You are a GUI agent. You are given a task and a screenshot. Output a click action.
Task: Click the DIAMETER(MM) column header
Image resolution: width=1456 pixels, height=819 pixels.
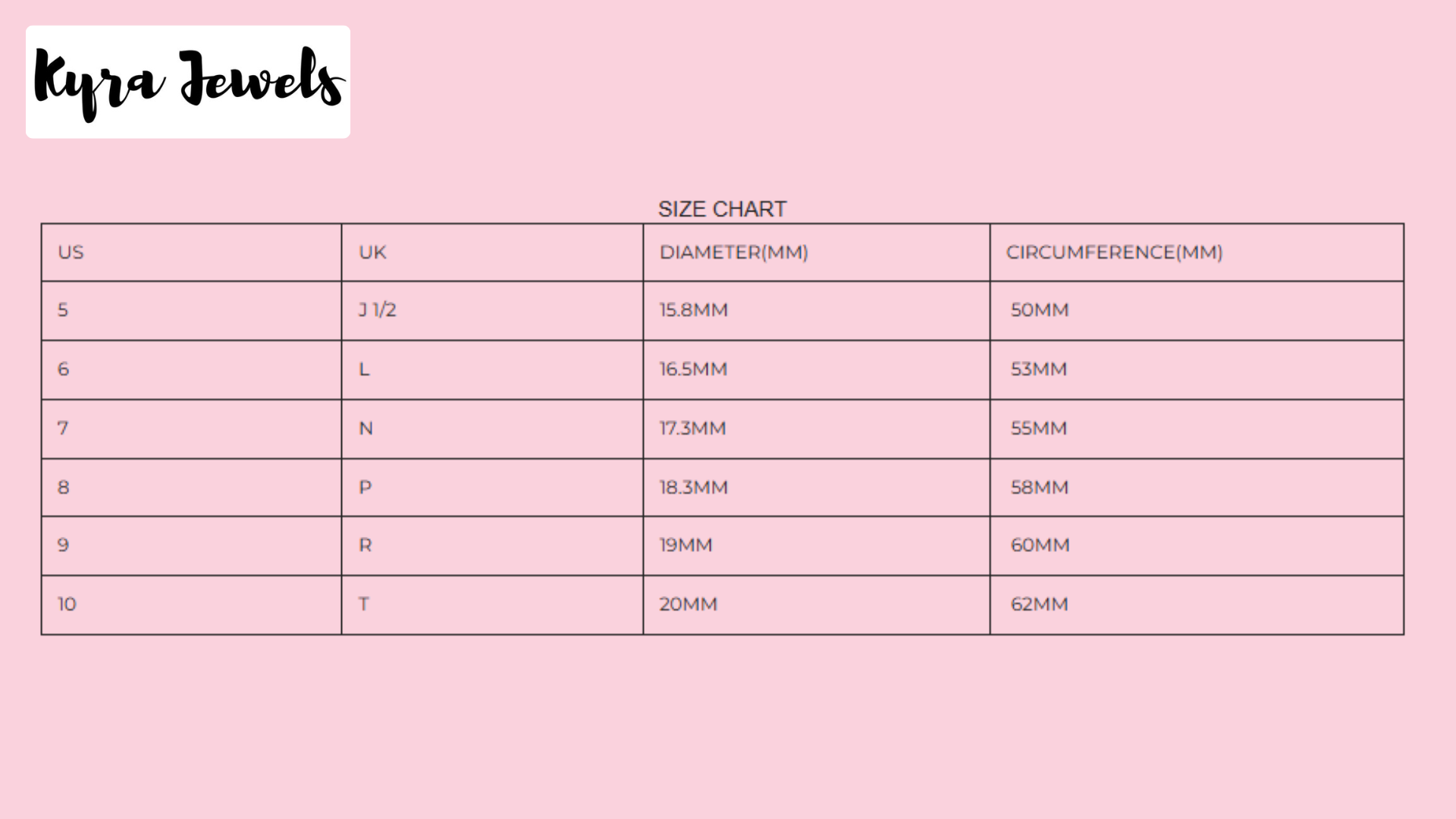point(733,253)
